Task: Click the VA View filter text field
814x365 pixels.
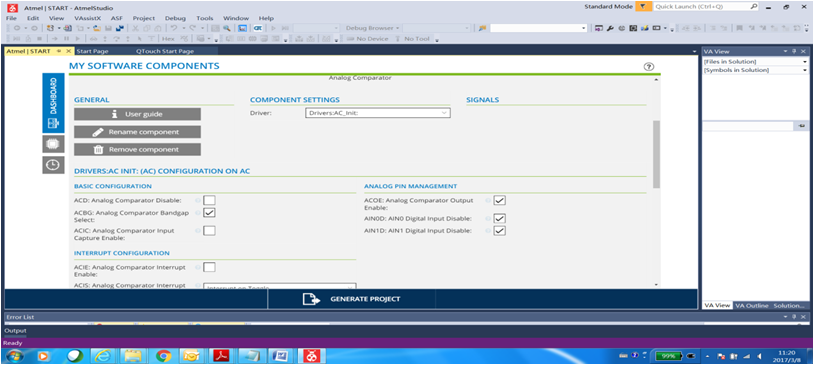Action: [x=749, y=126]
